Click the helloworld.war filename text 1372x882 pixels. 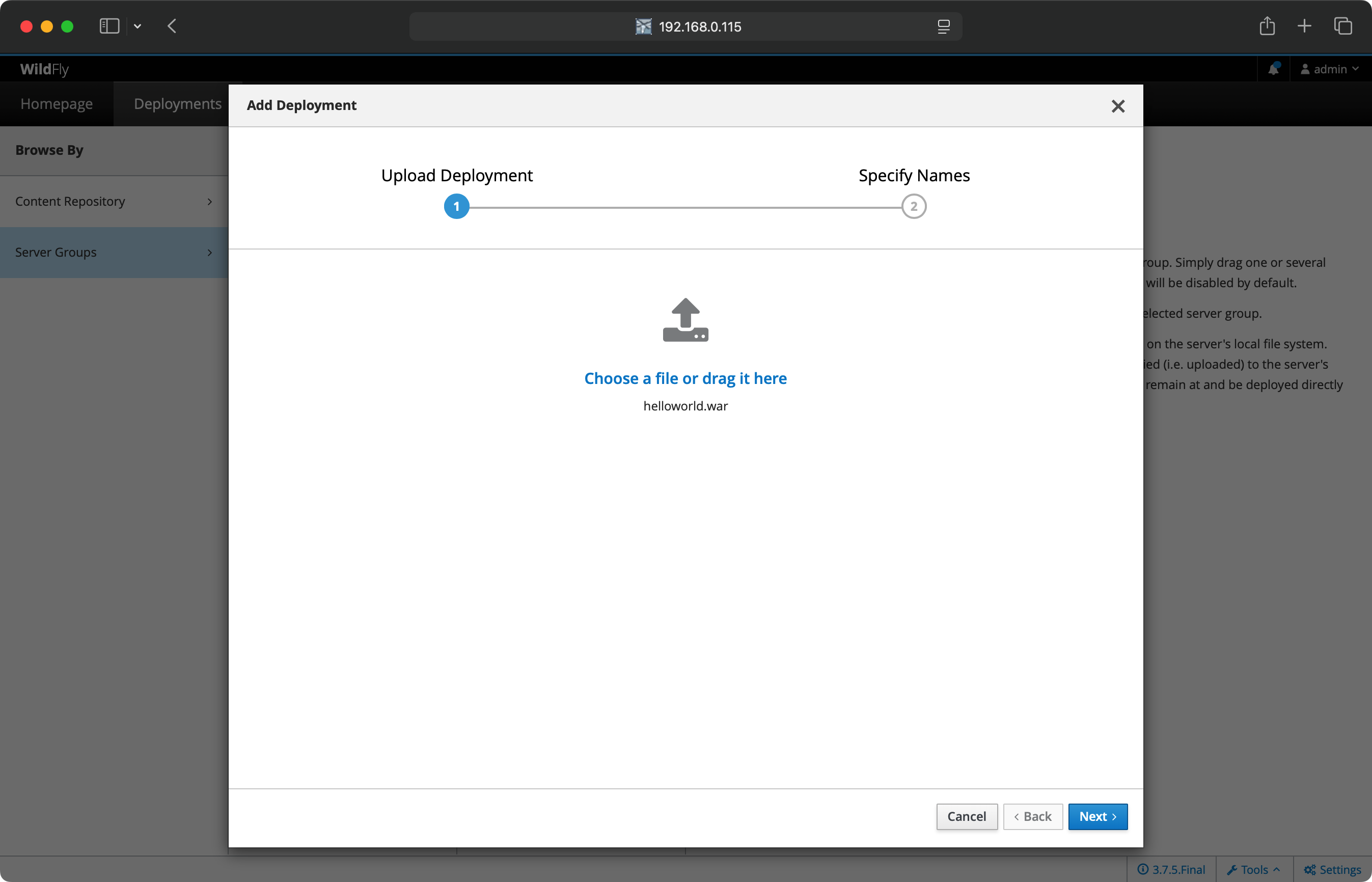685,405
